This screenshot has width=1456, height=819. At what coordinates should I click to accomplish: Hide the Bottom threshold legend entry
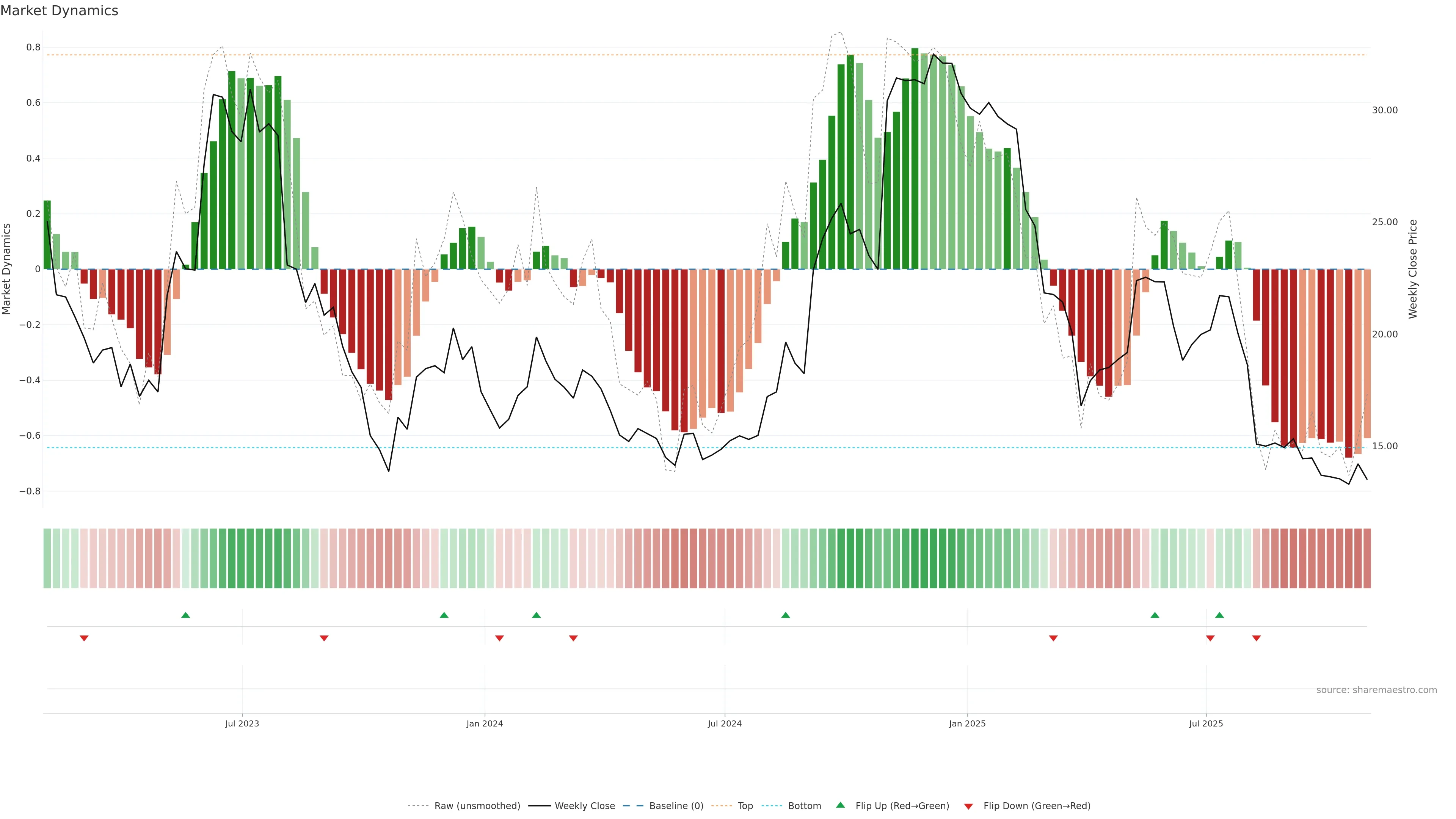pyautogui.click(x=804, y=806)
